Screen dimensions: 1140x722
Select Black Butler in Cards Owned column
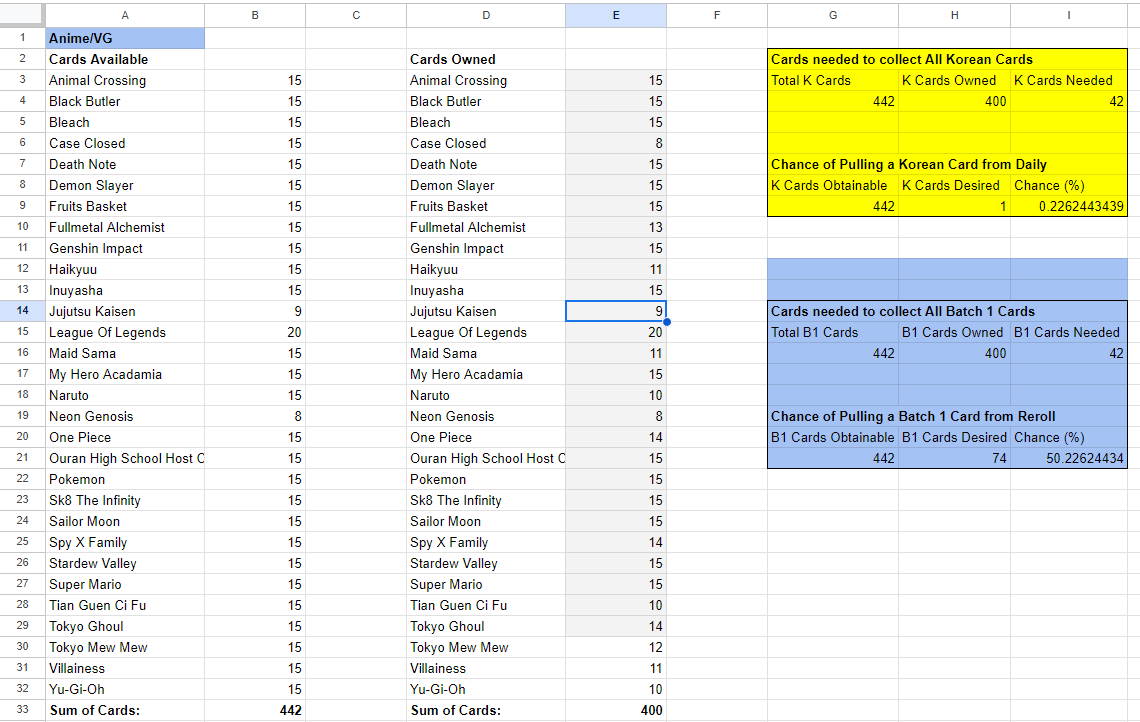tap(486, 102)
